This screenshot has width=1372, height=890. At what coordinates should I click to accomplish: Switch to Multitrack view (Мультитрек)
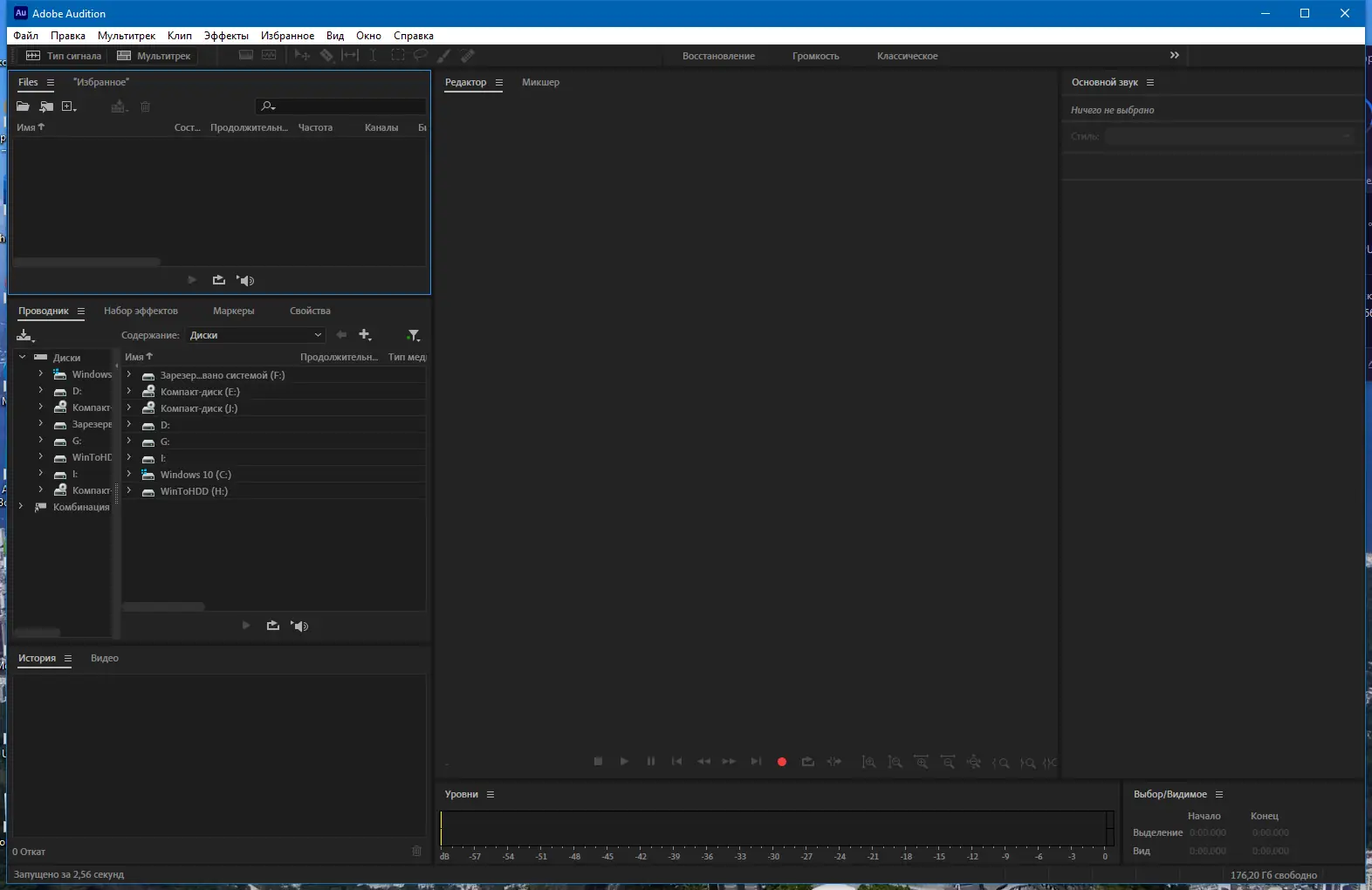[x=154, y=55]
